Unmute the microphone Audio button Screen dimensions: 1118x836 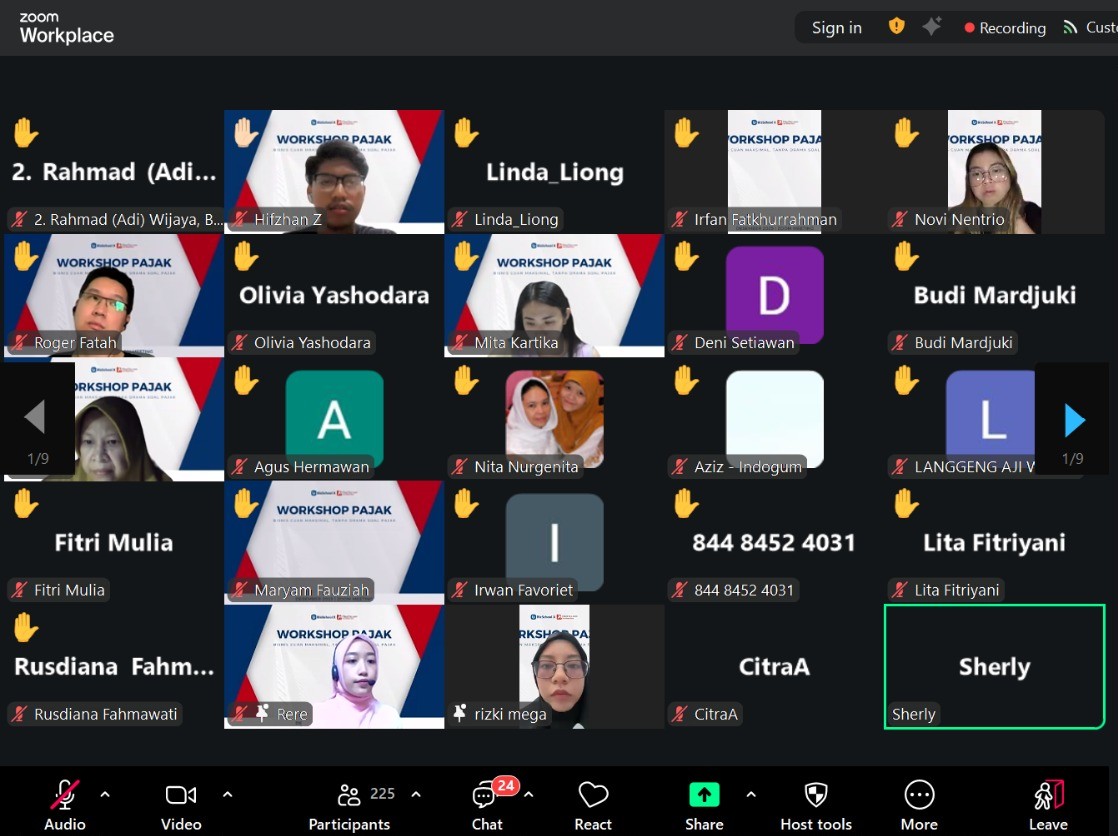65,795
